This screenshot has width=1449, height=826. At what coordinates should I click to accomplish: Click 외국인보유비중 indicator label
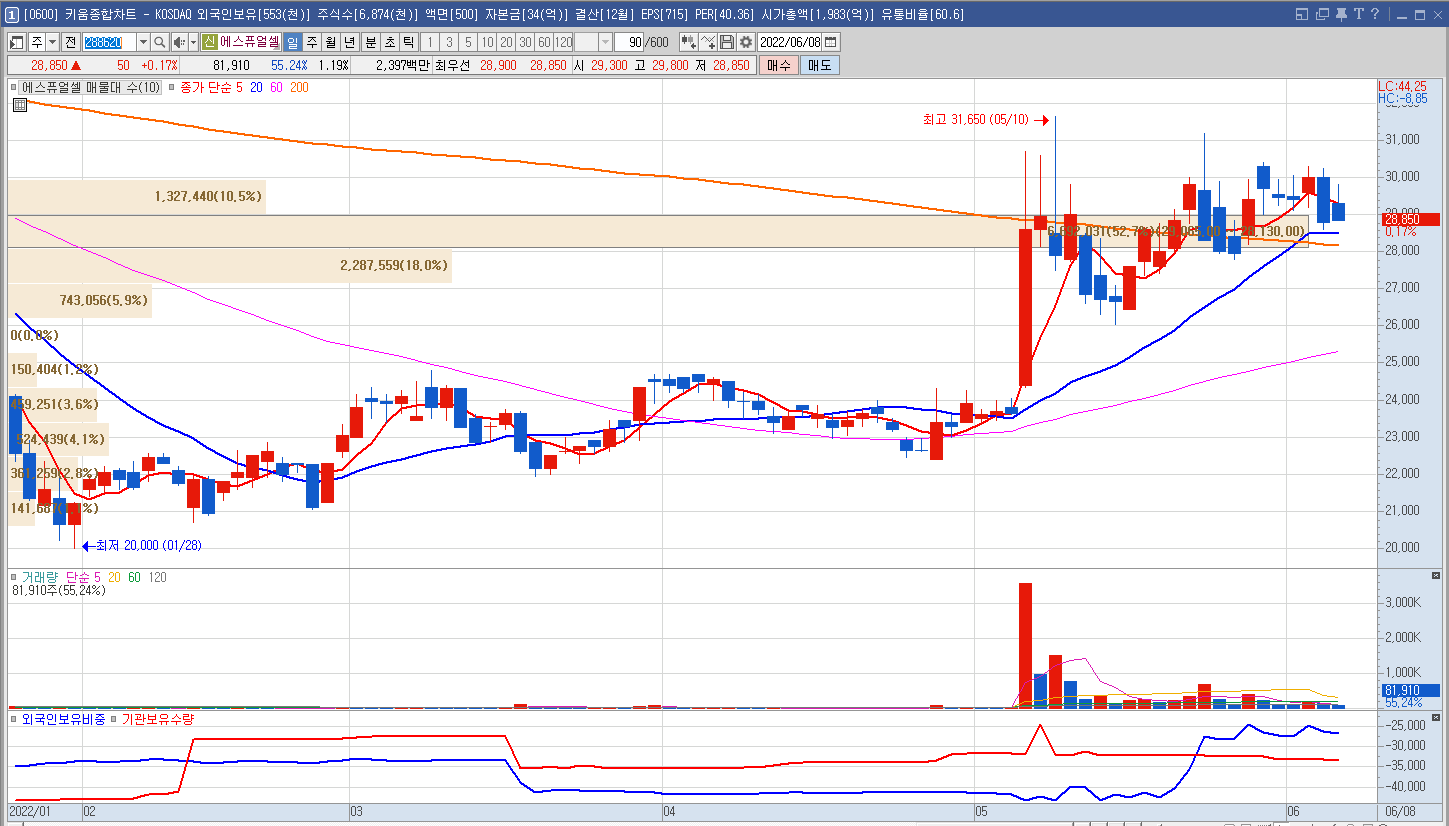(x=63, y=718)
